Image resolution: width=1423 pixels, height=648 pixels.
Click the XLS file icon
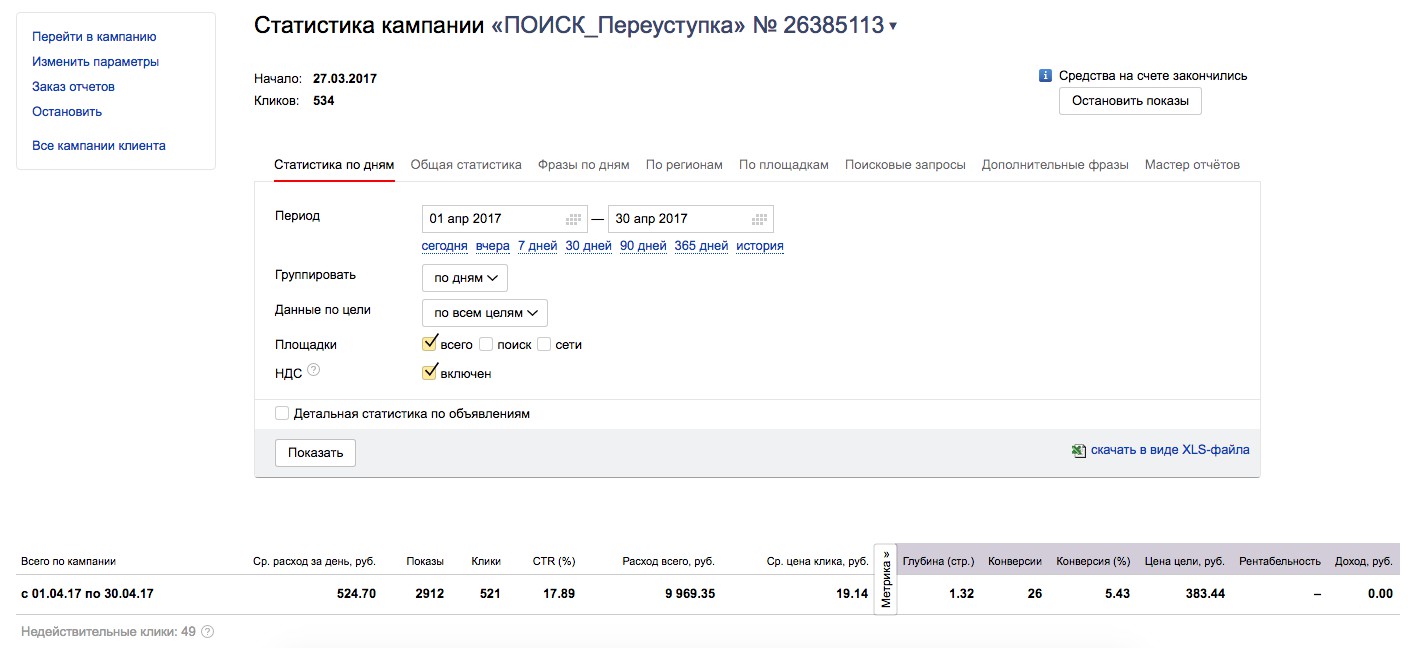pos(1079,451)
